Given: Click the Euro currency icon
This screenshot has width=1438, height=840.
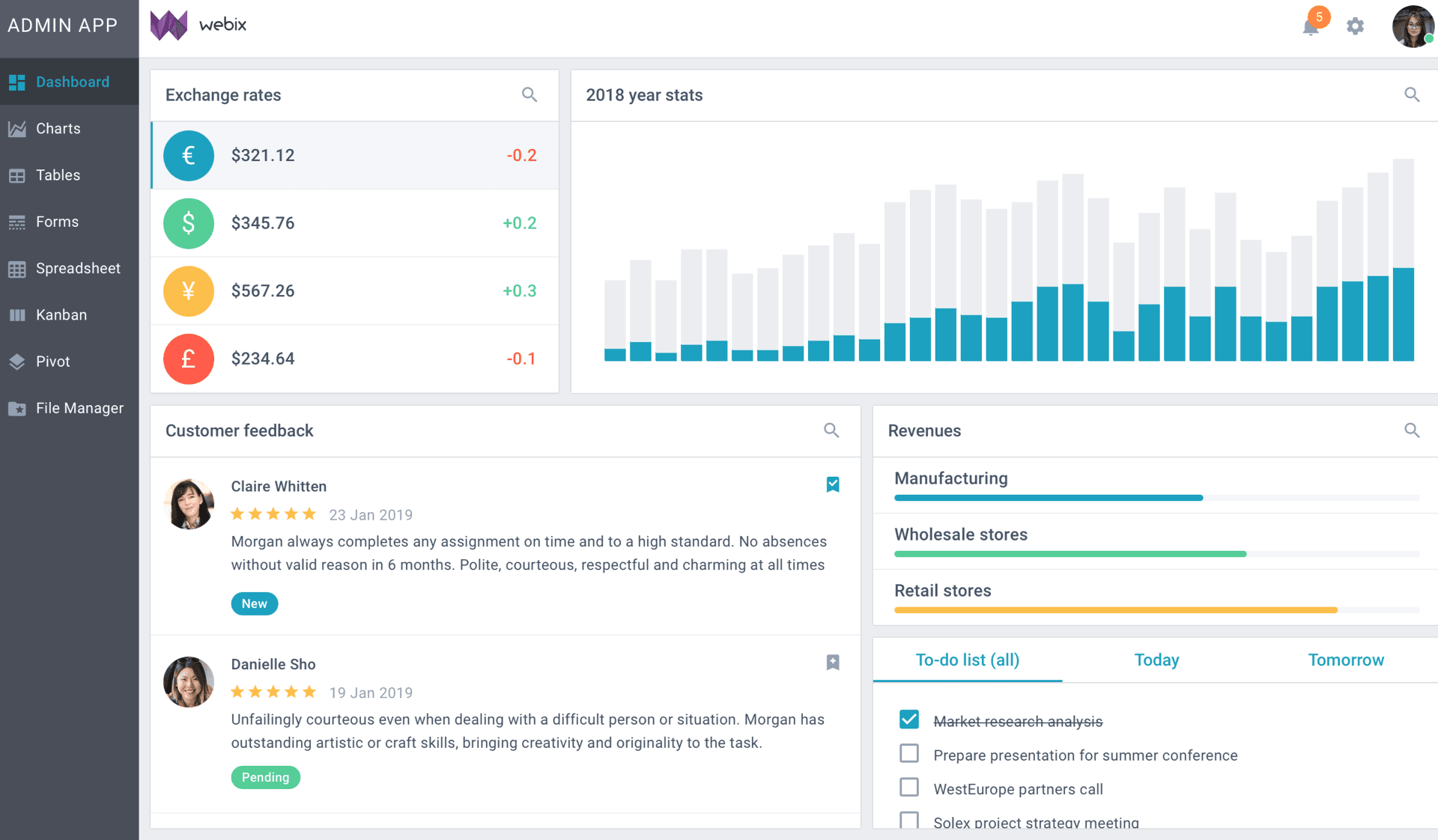Looking at the screenshot, I should (189, 156).
